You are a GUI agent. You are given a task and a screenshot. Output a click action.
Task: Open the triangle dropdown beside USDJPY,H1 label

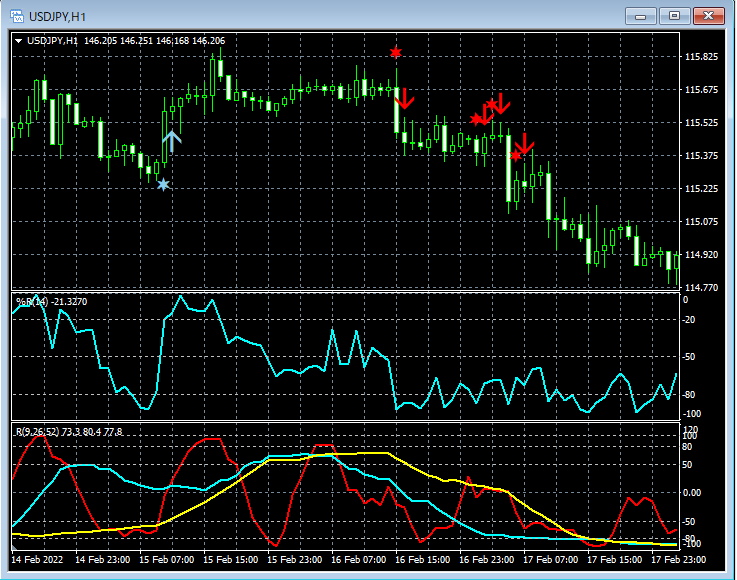[x=19, y=41]
